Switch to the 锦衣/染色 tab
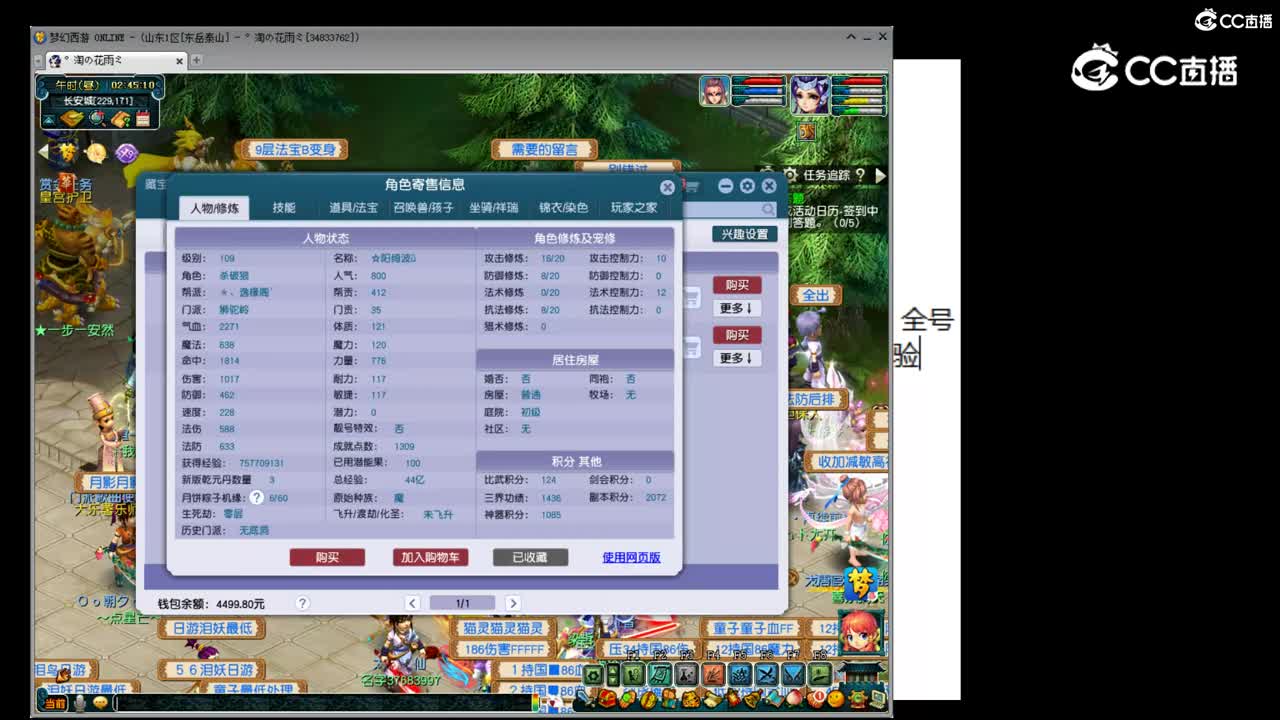The width and height of the screenshot is (1280, 720). [563, 208]
